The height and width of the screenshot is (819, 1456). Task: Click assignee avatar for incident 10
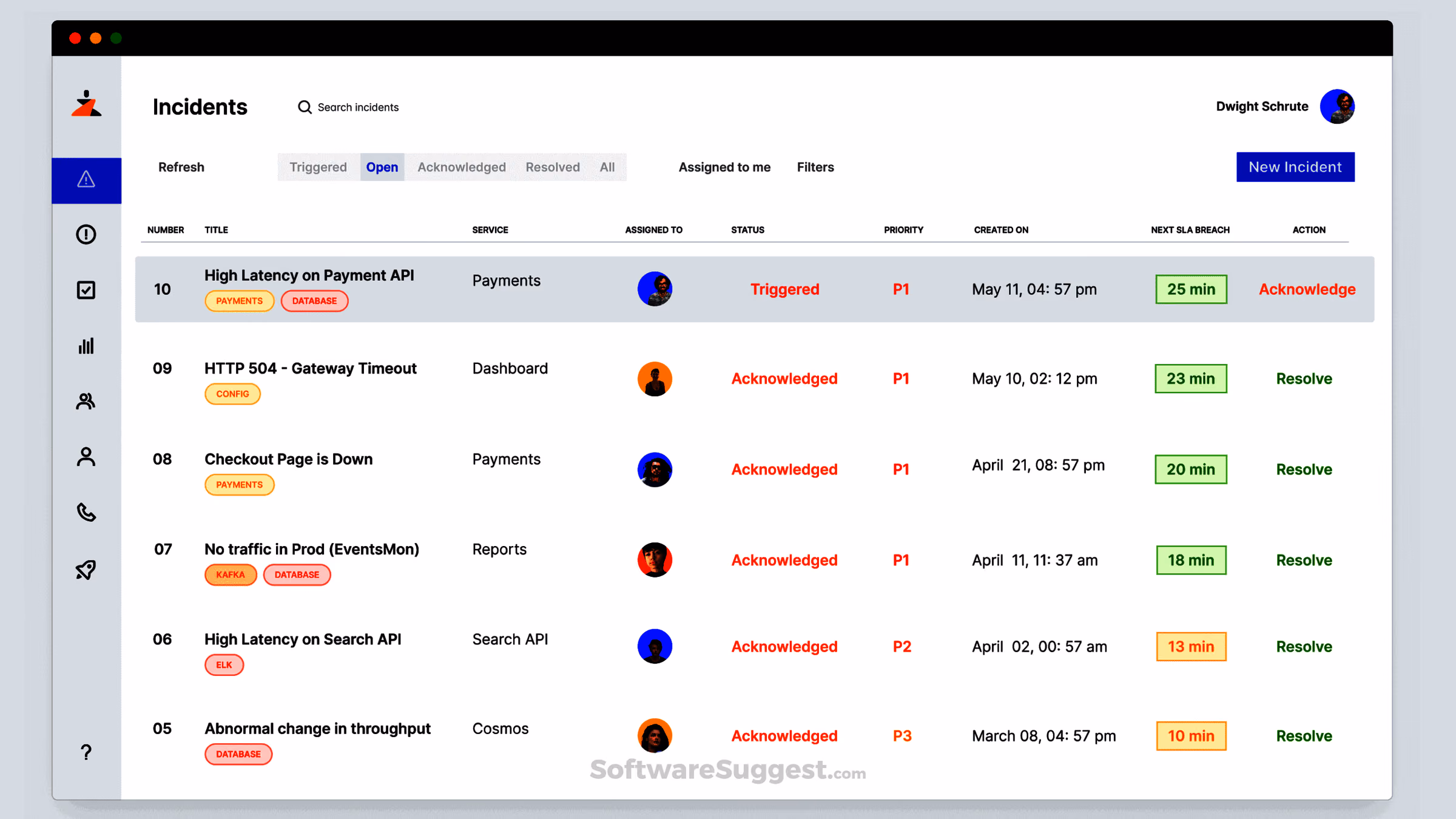pos(655,289)
